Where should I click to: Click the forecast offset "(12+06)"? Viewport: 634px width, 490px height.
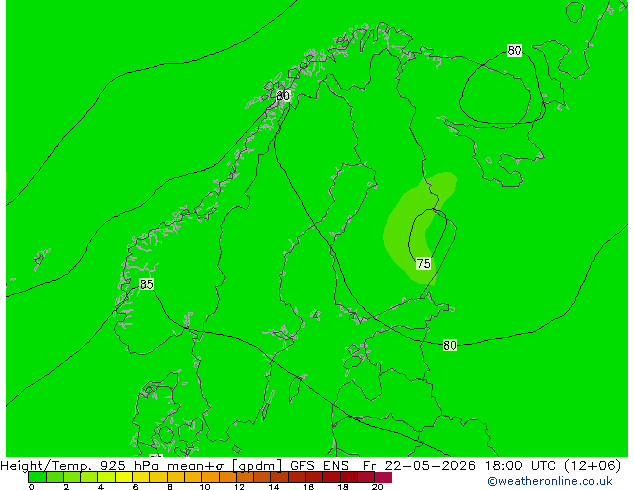(592, 466)
